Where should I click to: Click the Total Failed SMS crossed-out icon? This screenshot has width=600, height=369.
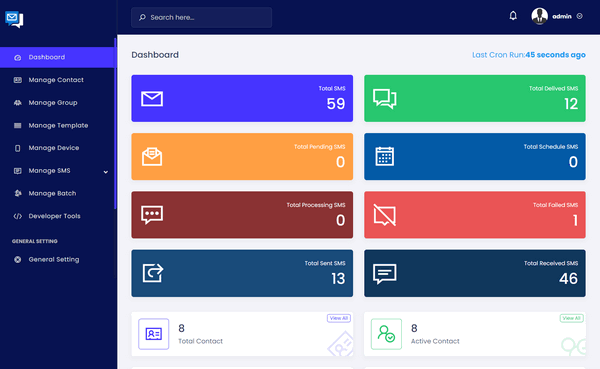tap(385, 215)
